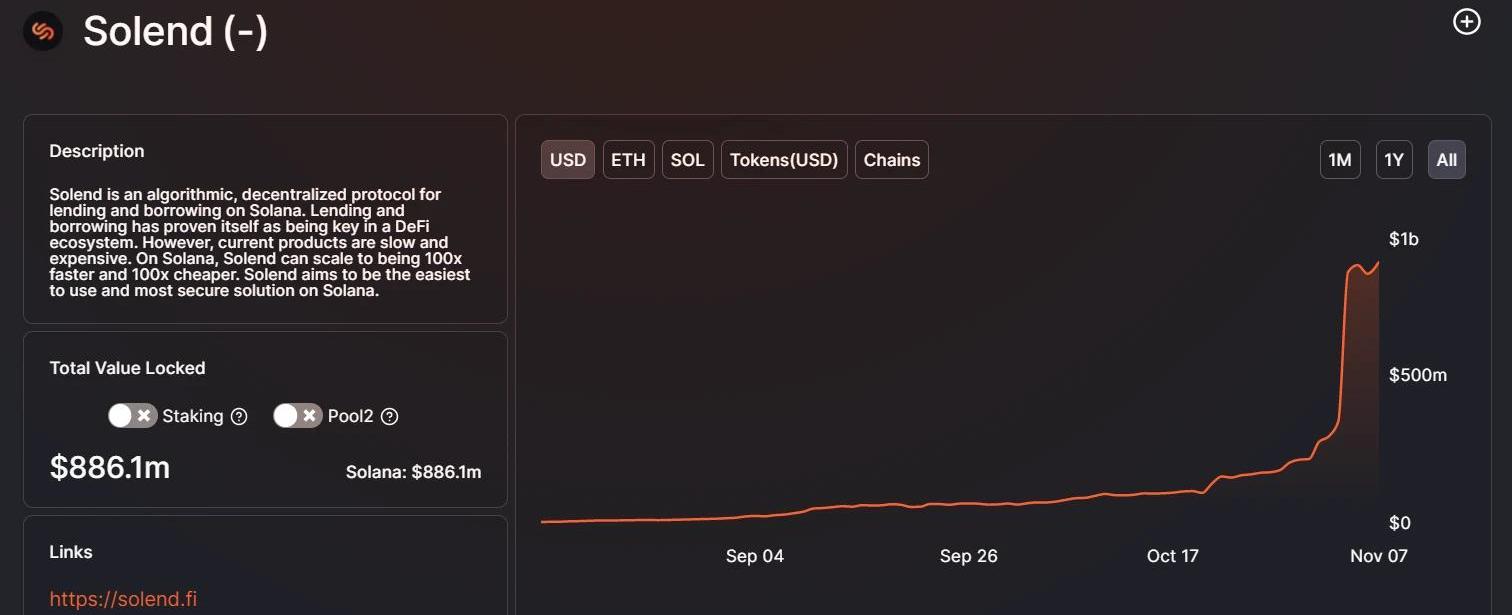Choose the 1Y time range

[1394, 160]
